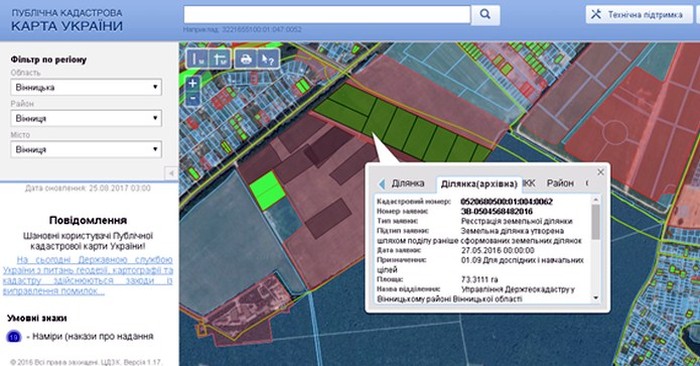Viewport: 700px width, 366px height.
Task: Open the Район dropdown showing Вінниця
Action: 86,118
